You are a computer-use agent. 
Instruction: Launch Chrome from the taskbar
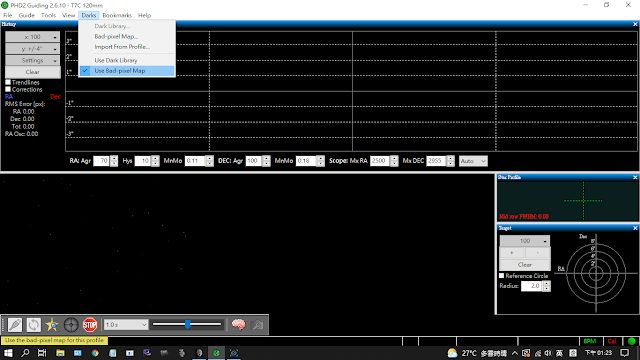pos(95,353)
